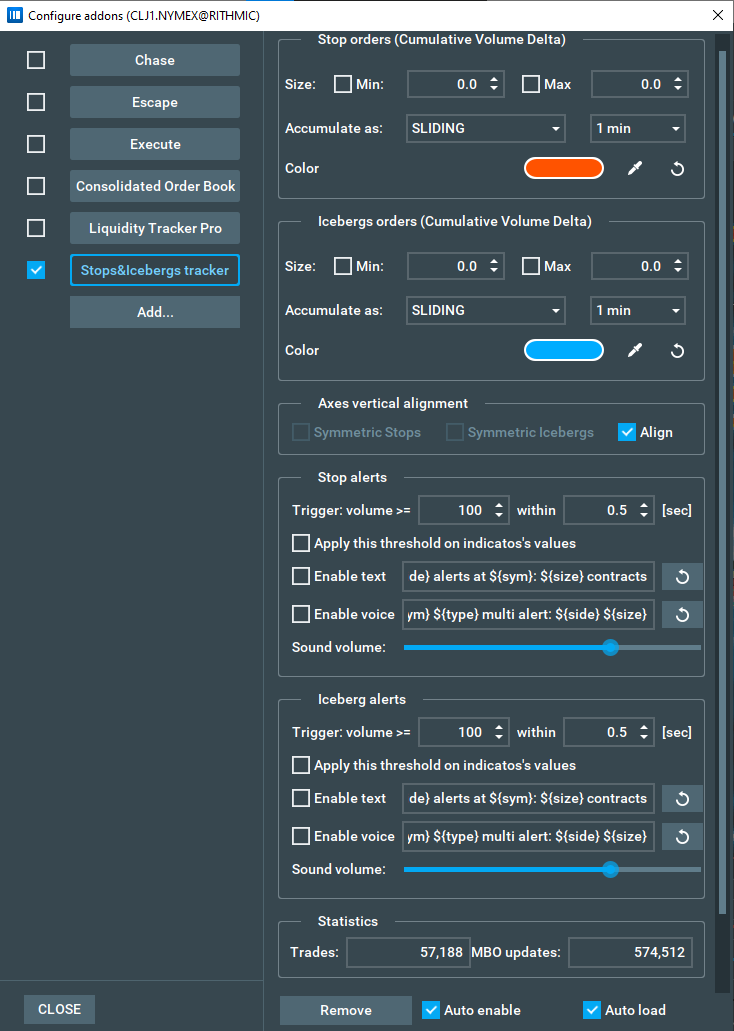Enable text alerts under Stop alerts

301,577
